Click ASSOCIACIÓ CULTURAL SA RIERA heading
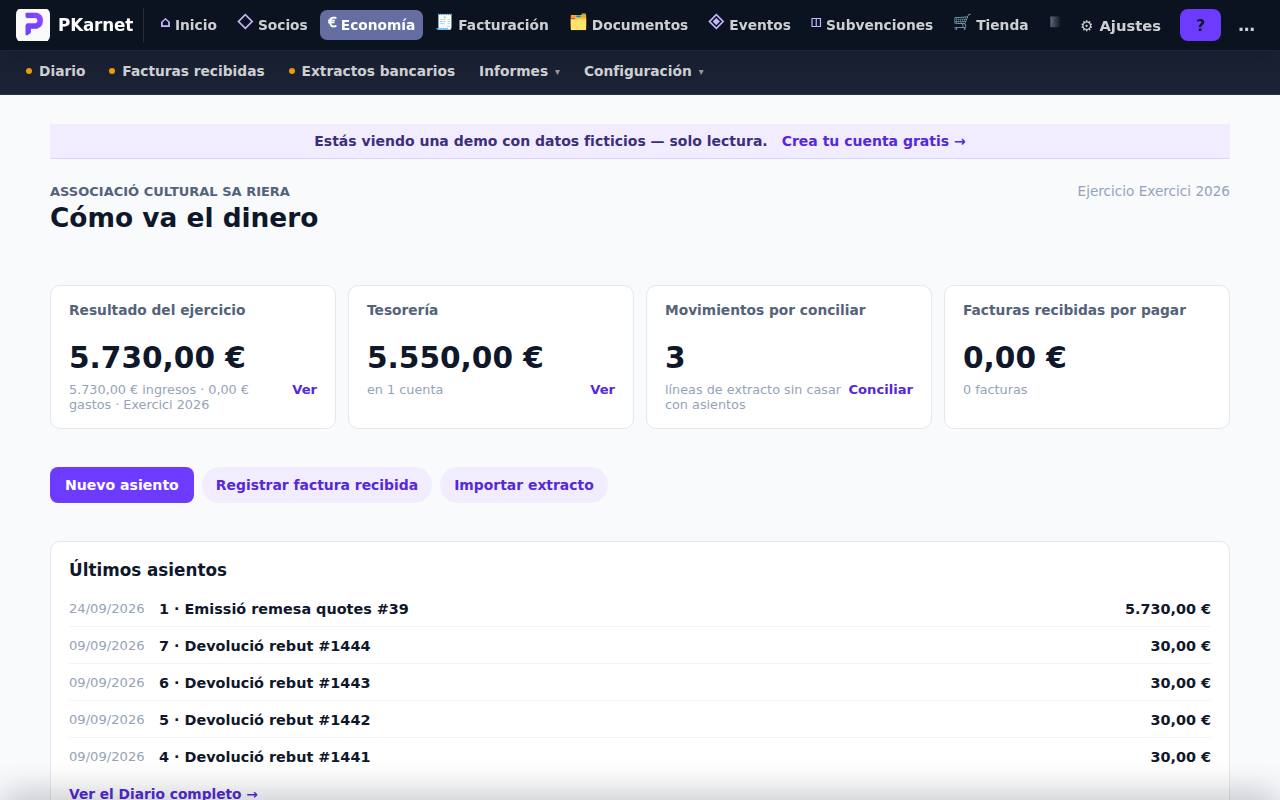Image resolution: width=1280 pixels, height=800 pixels. [x=170, y=191]
